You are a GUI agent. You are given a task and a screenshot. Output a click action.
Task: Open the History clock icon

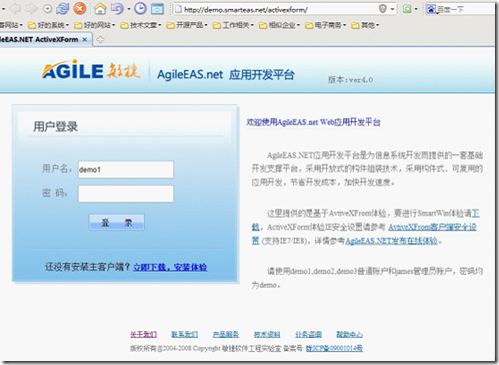[x=140, y=9]
